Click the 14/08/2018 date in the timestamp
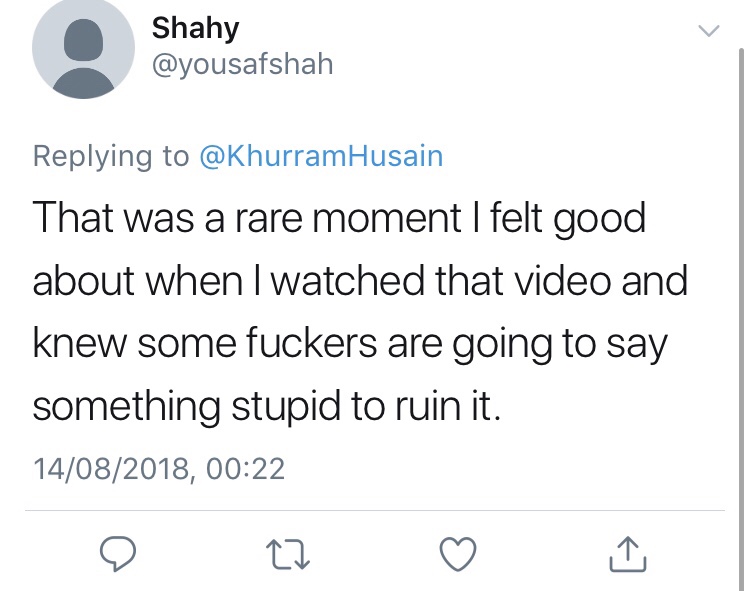This screenshot has width=750, height=591. point(111,468)
